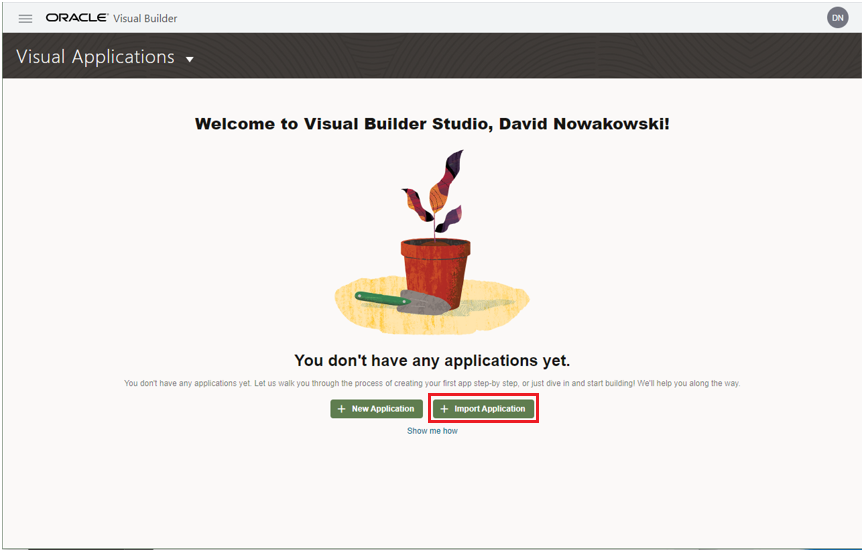Click the New Application button
This screenshot has height=550, width=867.
point(377,409)
